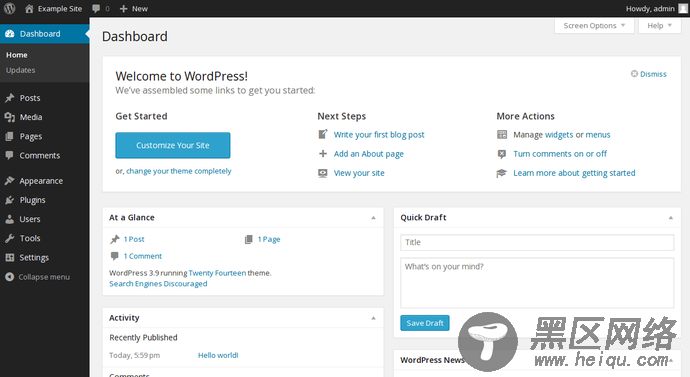Open the Settings menu label
Viewport: 690px width, 377px height.
tap(34, 257)
